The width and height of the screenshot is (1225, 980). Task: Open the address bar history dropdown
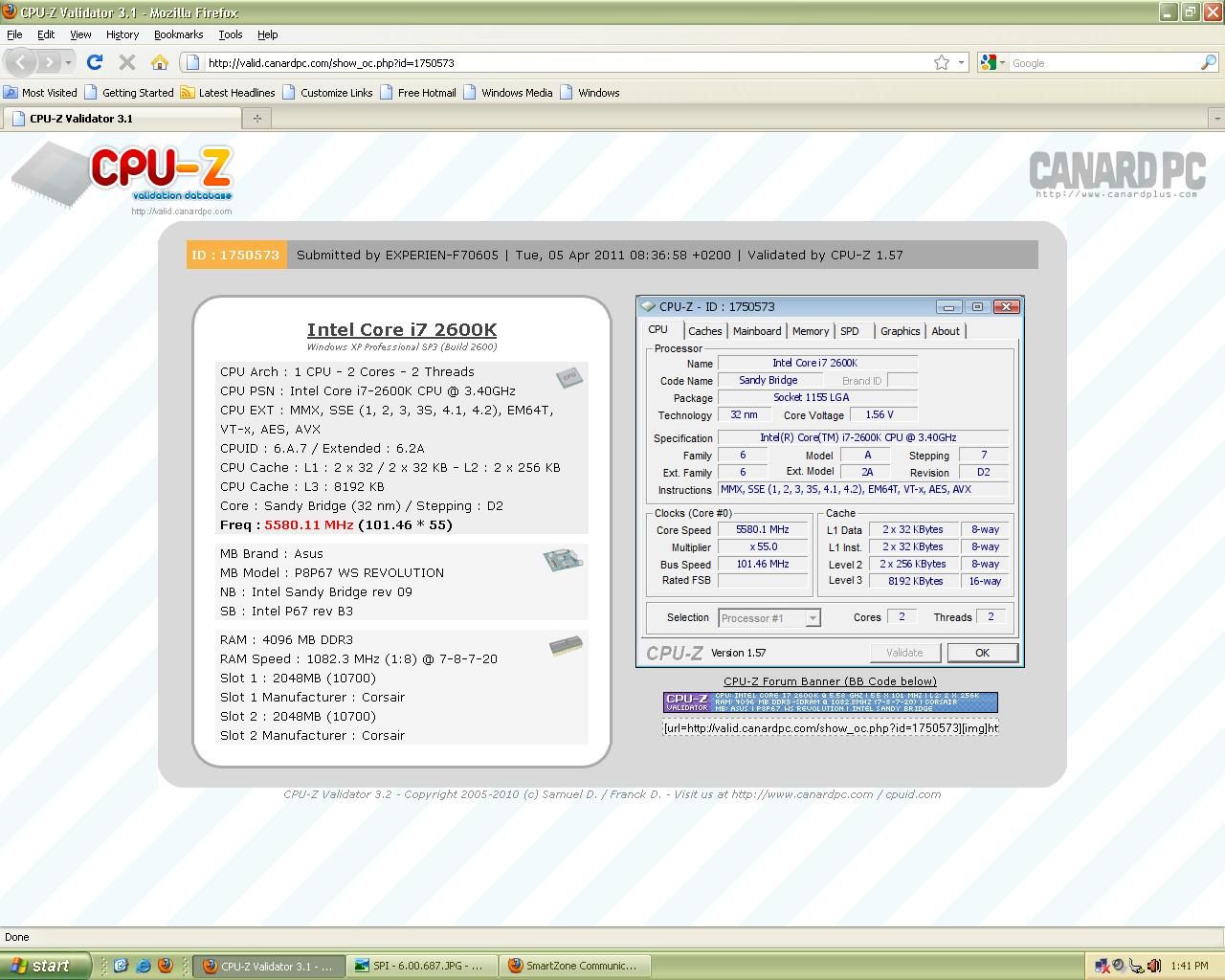click(x=961, y=63)
